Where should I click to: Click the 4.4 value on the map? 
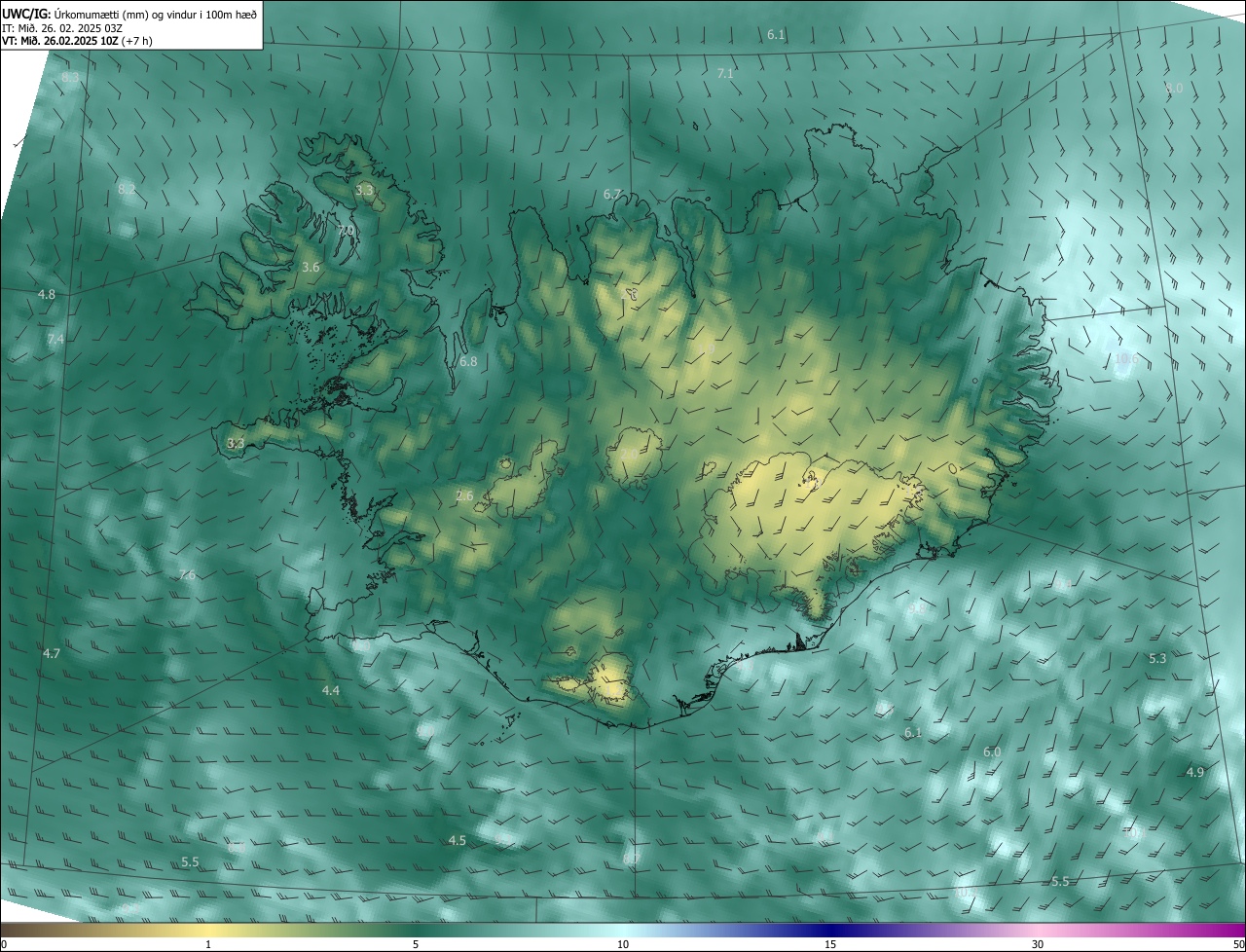point(331,691)
